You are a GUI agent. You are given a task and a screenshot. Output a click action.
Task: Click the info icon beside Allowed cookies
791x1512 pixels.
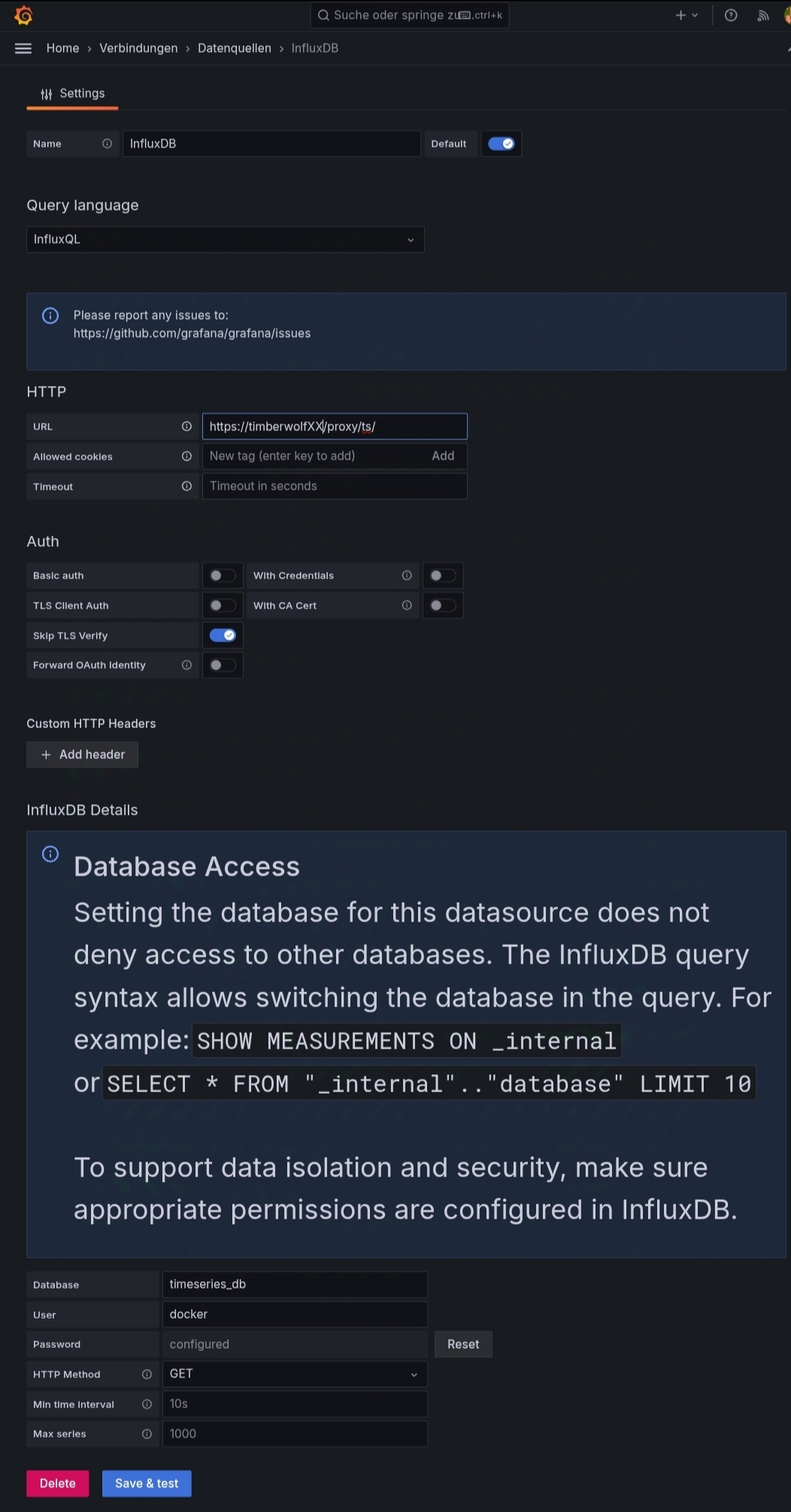(x=186, y=457)
